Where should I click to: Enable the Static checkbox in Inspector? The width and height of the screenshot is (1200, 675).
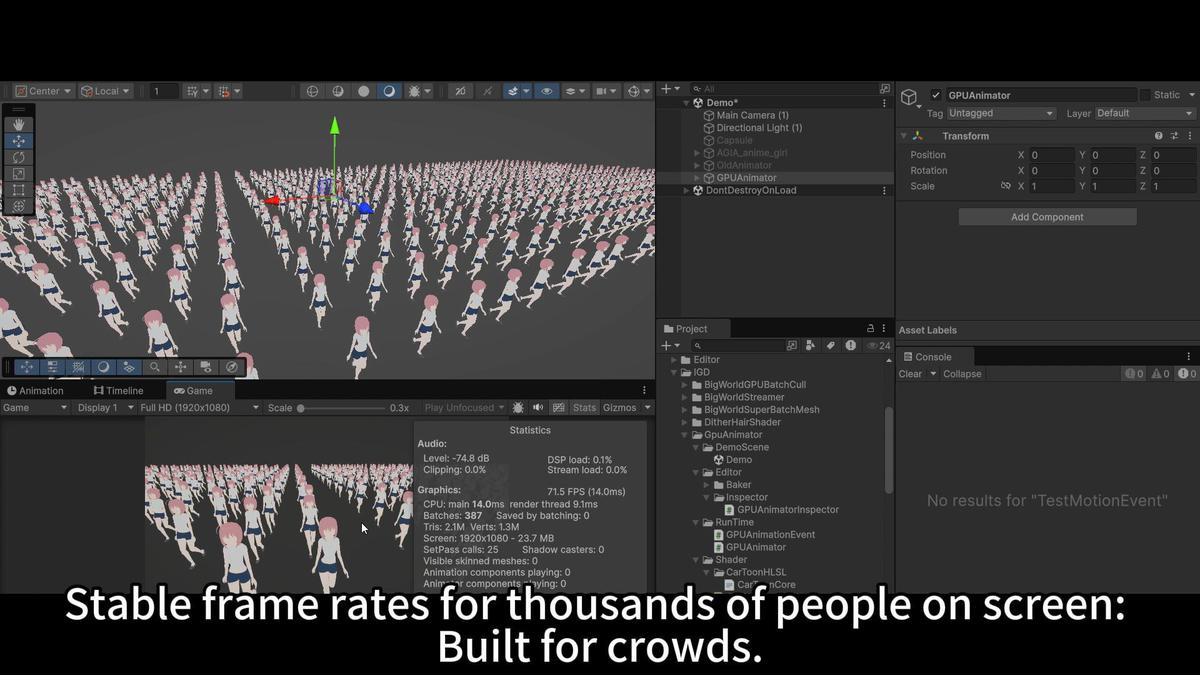pos(1145,95)
